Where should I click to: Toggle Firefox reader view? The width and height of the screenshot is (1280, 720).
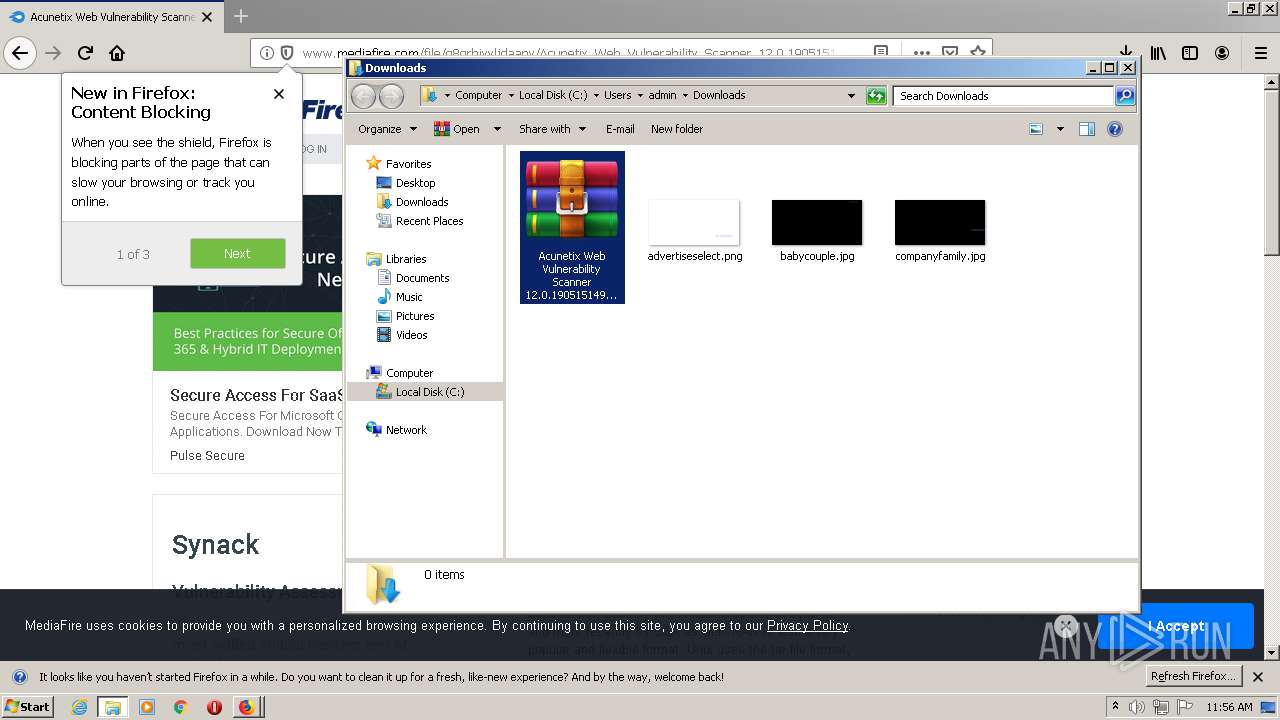tap(880, 53)
